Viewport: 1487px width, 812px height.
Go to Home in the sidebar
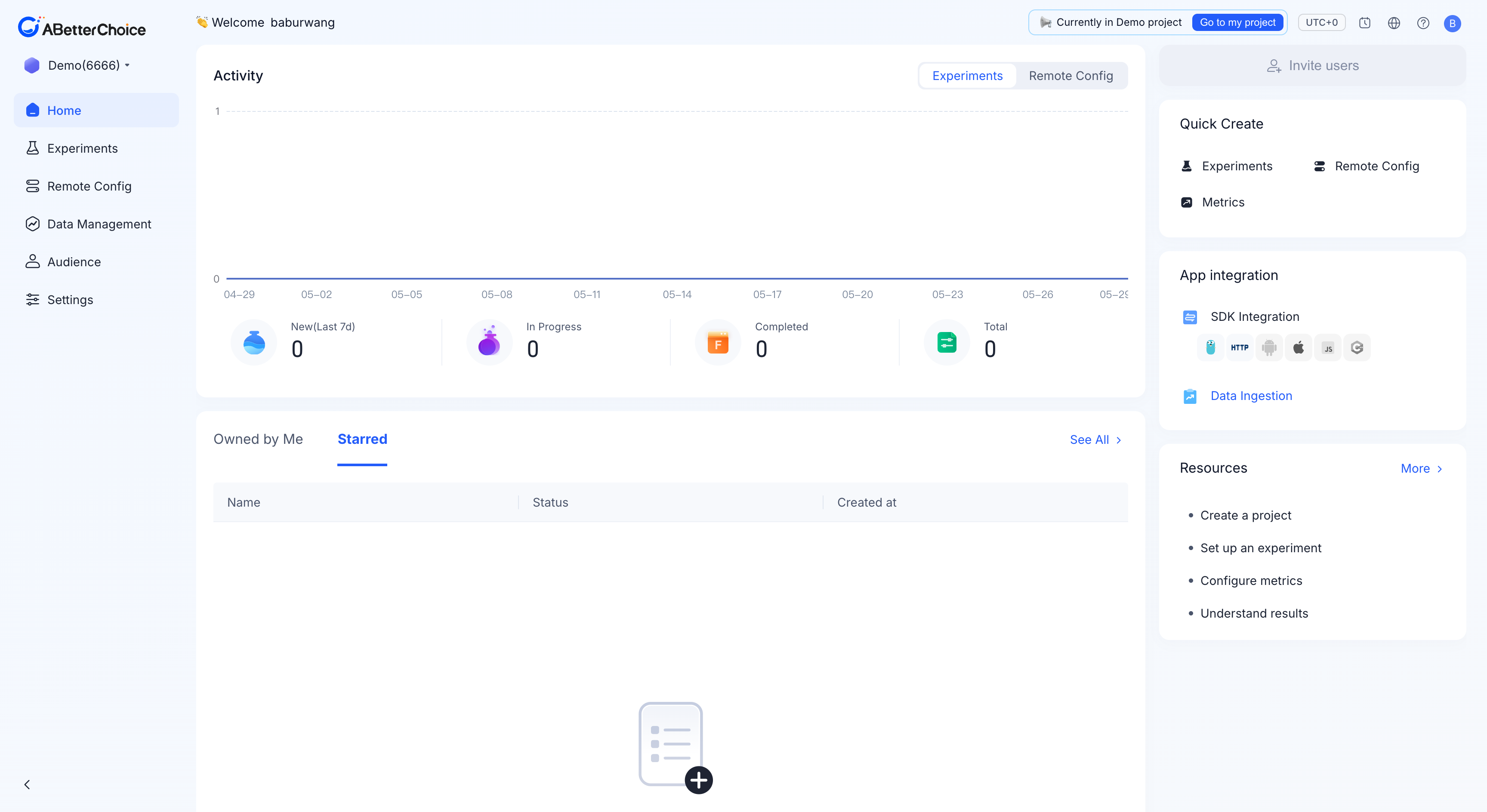[x=96, y=110]
